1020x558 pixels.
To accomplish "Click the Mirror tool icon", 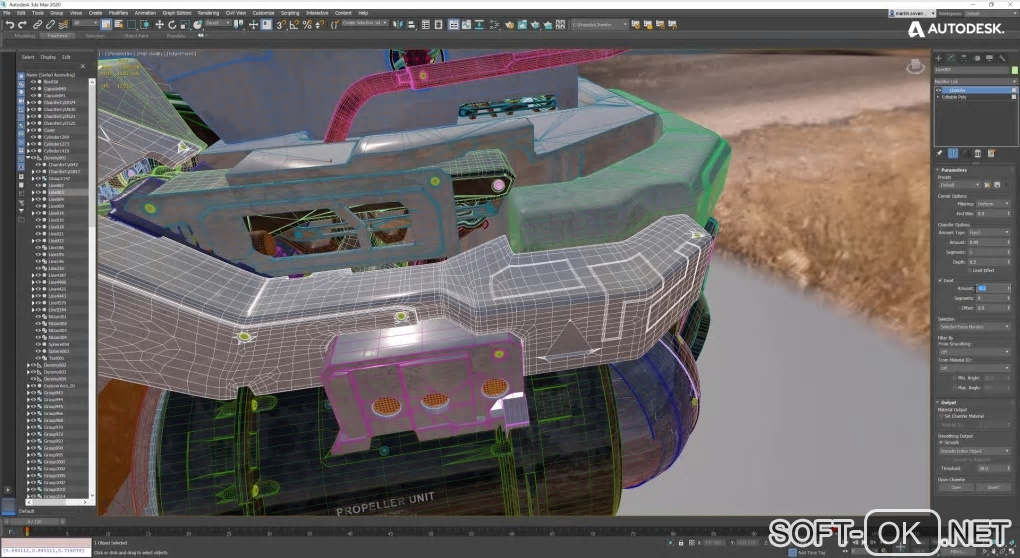I will tap(397, 25).
